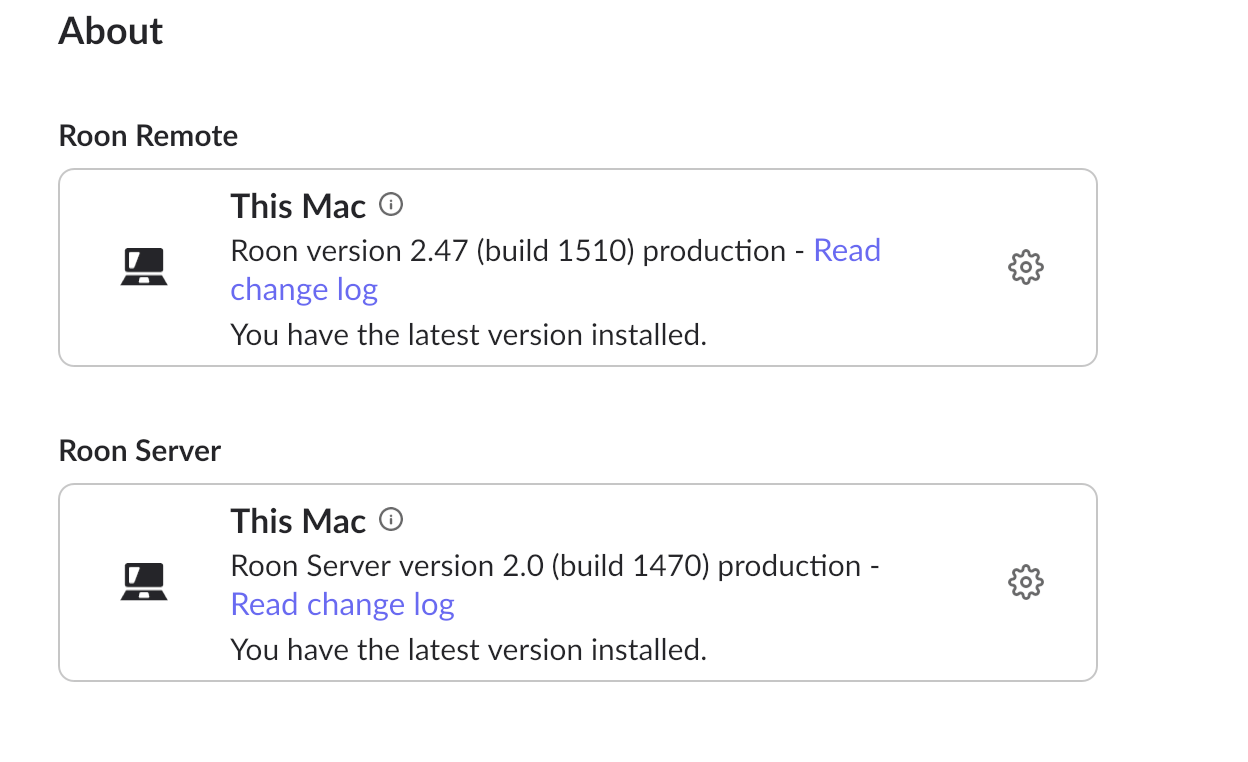This screenshot has width=1248, height=762.
Task: Click the latest version status in Roon Remote card
Action: pos(469,335)
